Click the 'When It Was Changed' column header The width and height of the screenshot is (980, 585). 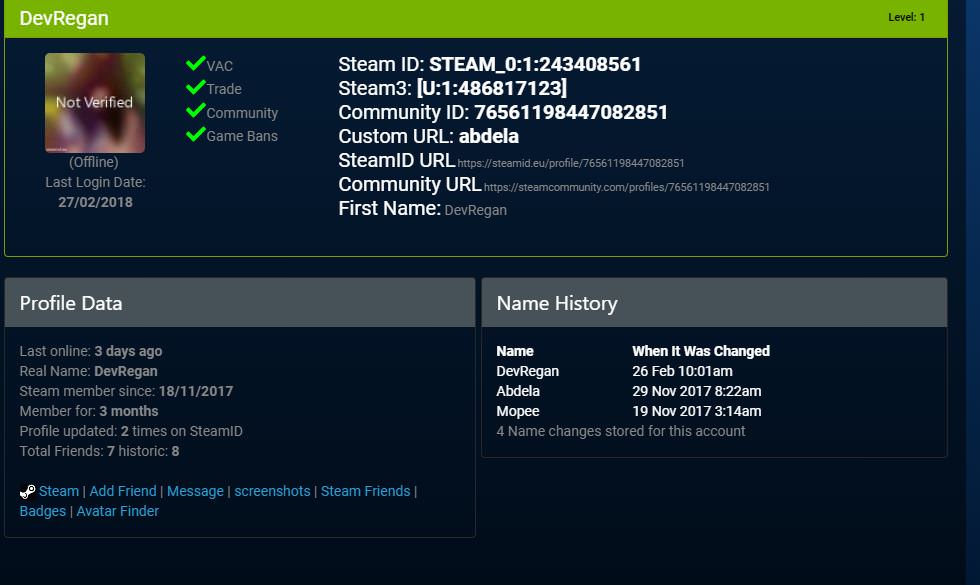coord(701,351)
